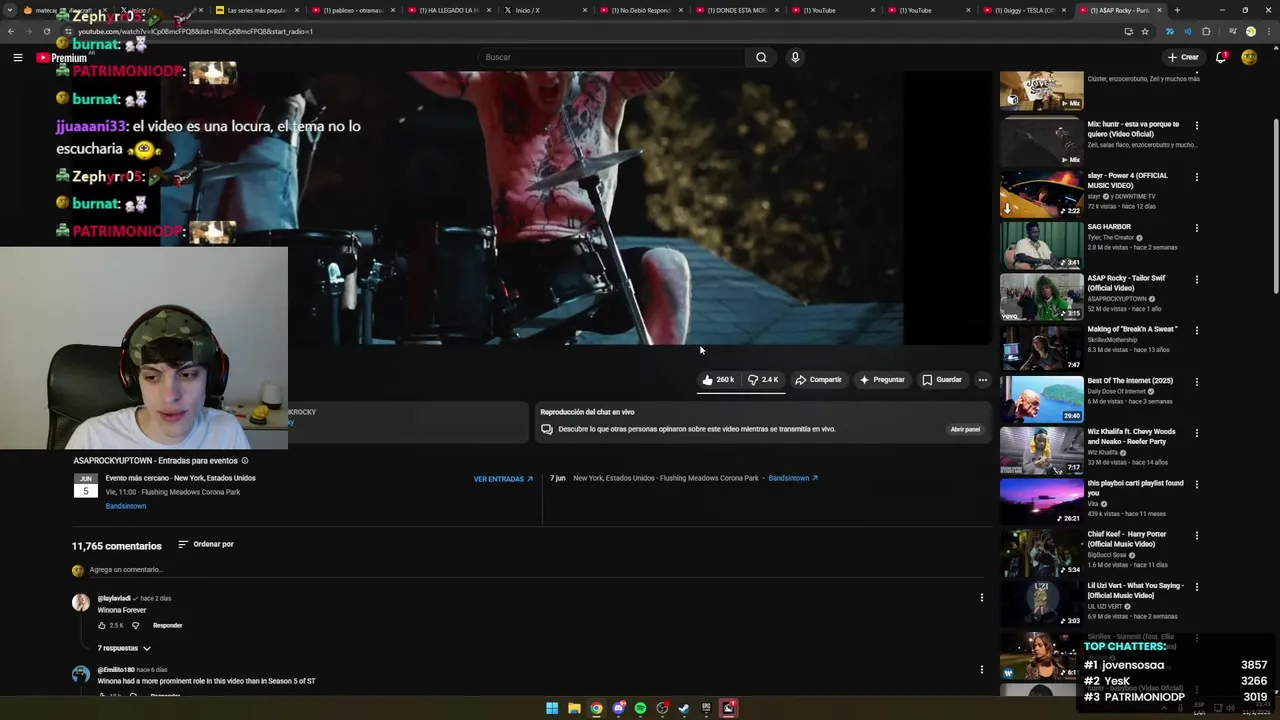1280x720 pixels.
Task: Open the playboi carti playlist video title
Action: 1135,488
